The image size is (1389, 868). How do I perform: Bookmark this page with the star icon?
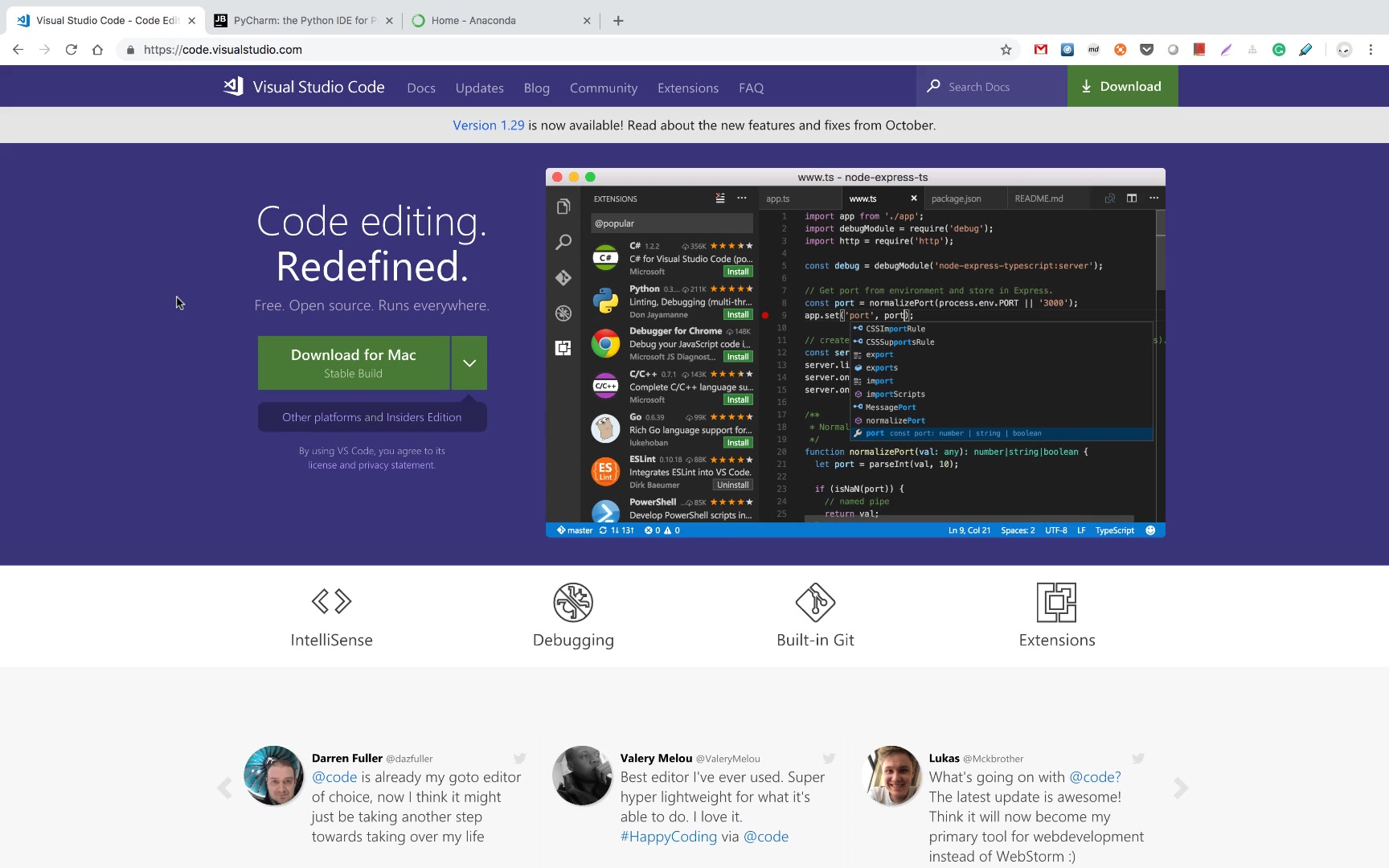point(1006,50)
